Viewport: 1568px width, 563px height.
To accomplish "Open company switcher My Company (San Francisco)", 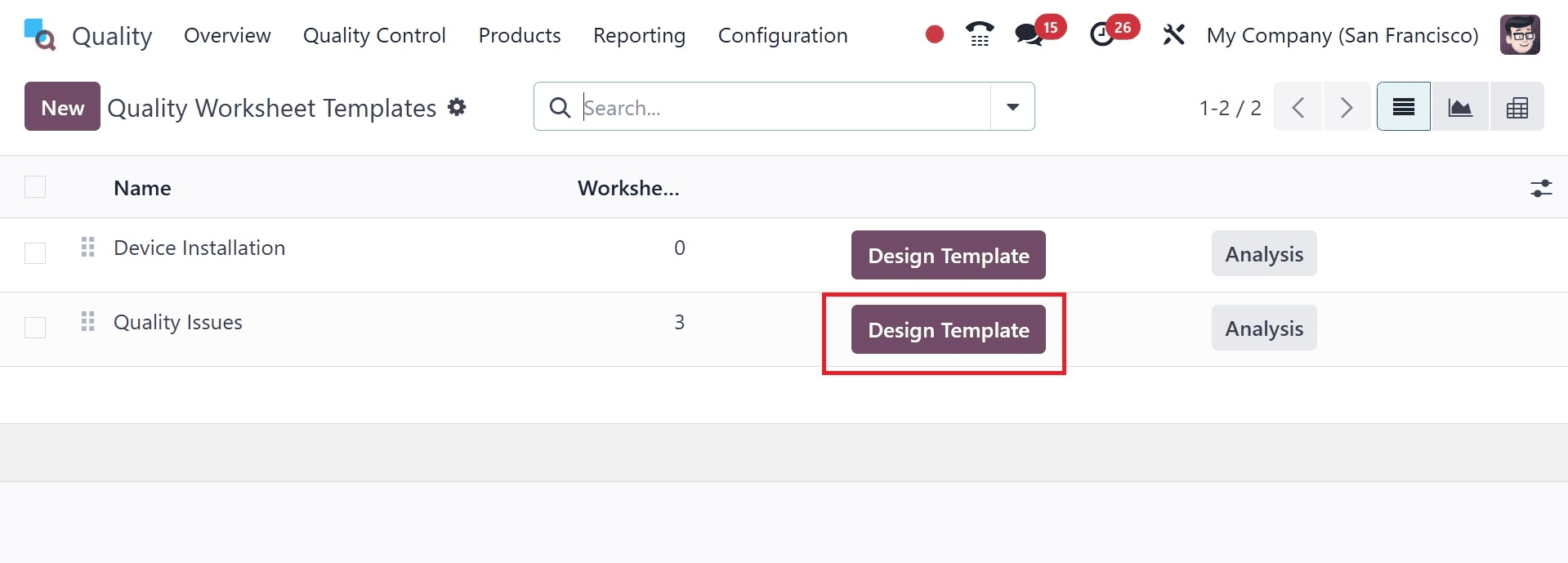I will pos(1342,35).
